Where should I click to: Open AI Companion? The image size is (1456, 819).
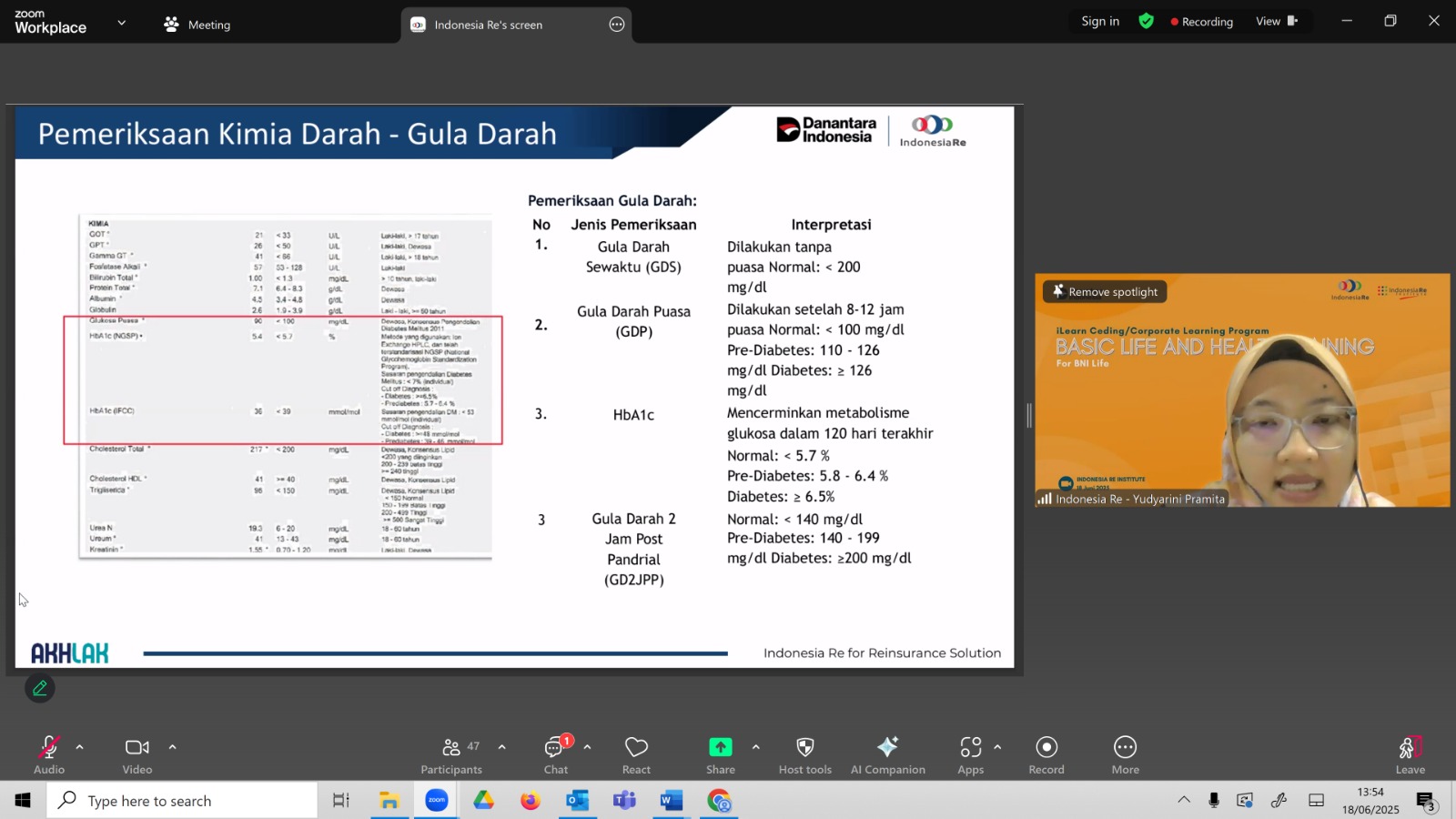887,755
